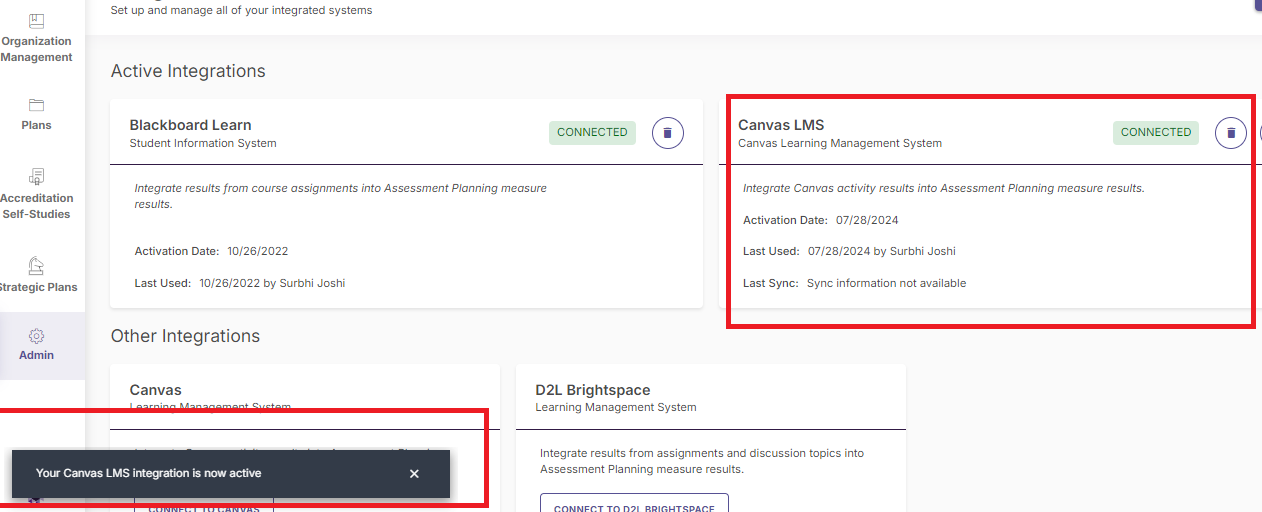Click the Blackboard Learn integration description
The height and width of the screenshot is (512, 1262).
click(x=341, y=196)
